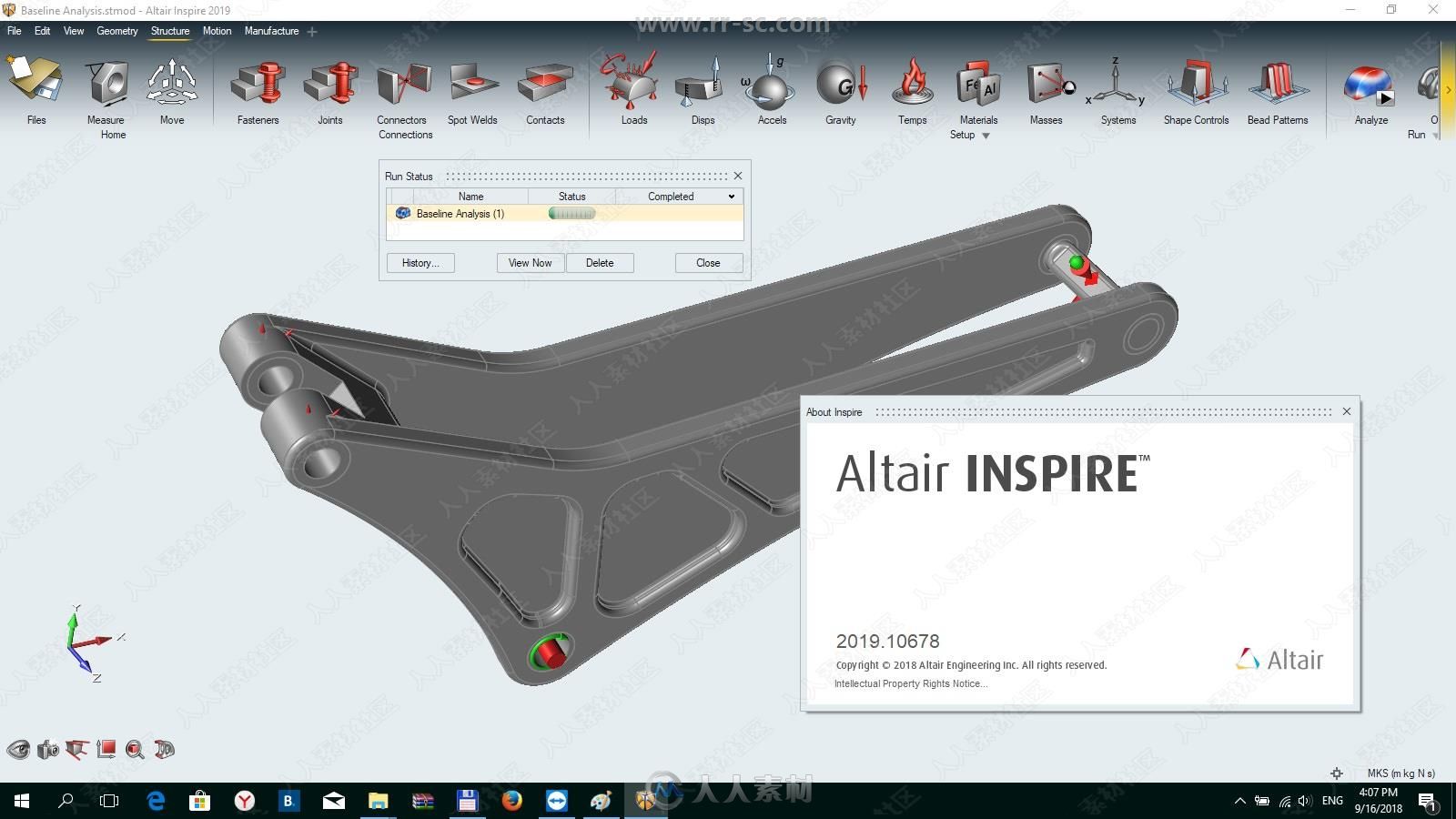Sort by Name column header

470,197
